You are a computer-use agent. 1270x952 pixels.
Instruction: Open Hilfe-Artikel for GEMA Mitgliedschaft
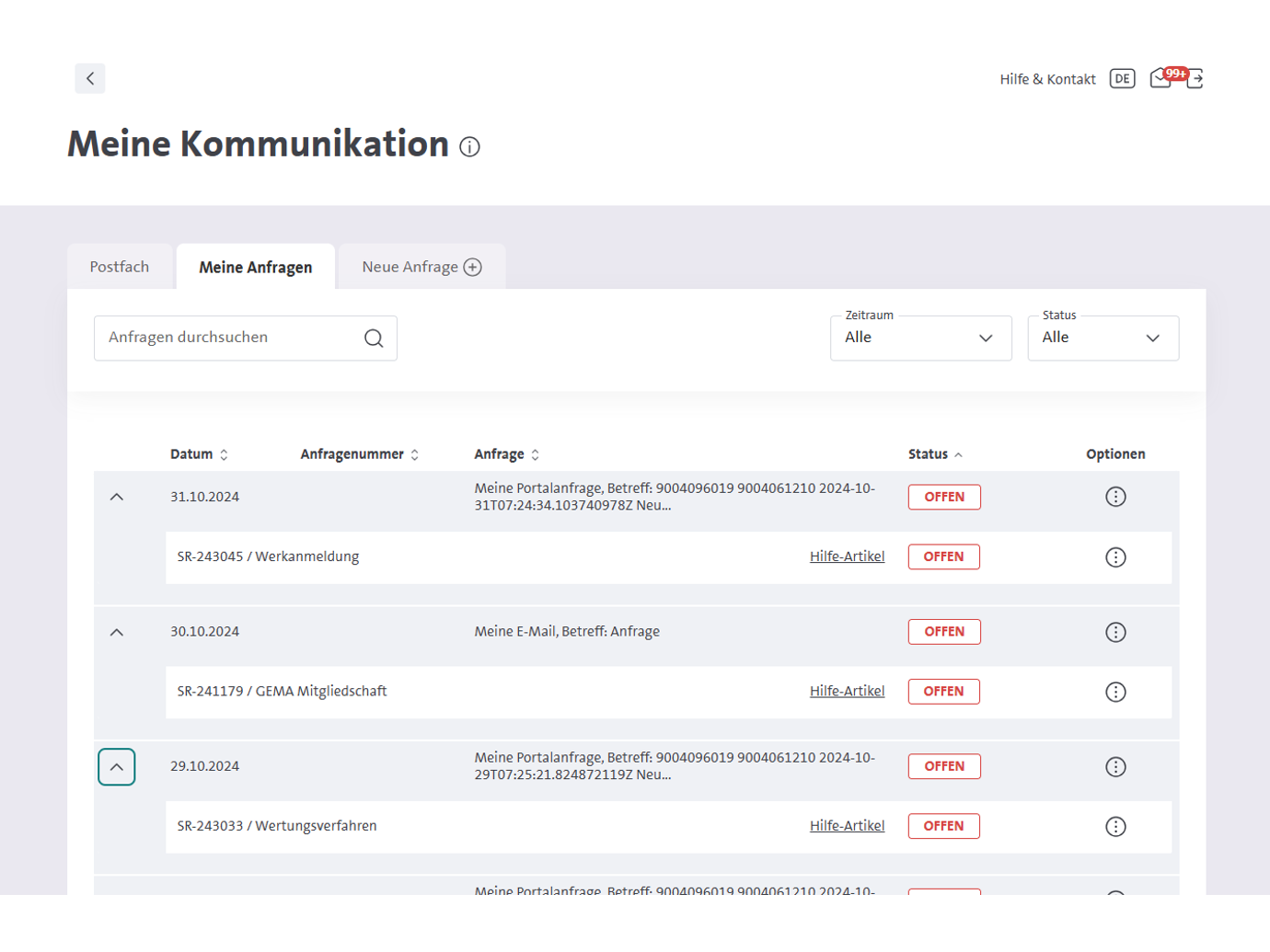pyautogui.click(x=847, y=692)
